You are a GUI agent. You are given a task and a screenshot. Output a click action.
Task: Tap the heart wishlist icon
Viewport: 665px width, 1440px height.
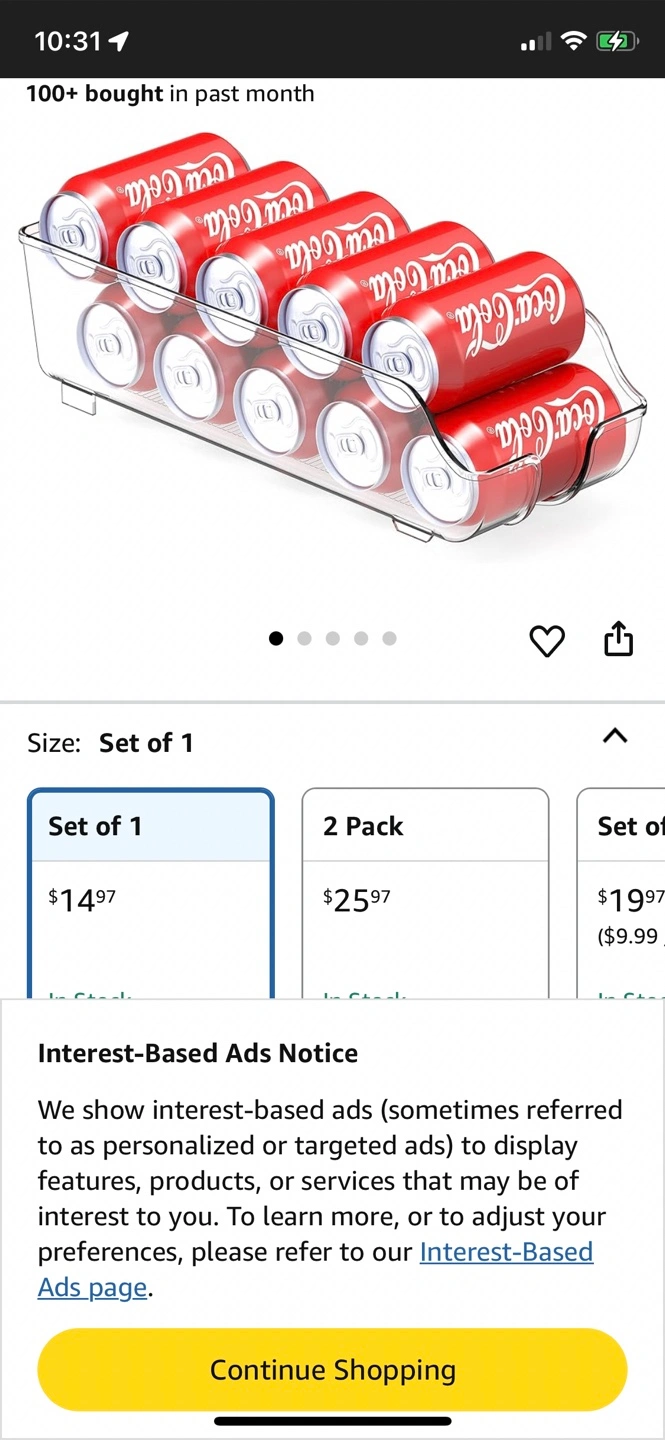[x=547, y=640]
